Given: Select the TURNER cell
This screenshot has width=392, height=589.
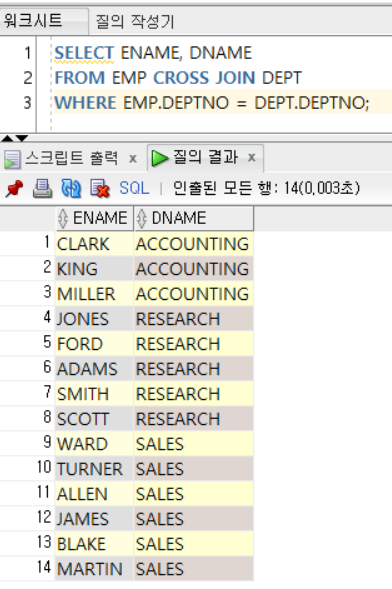Looking at the screenshot, I should [x=94, y=468].
